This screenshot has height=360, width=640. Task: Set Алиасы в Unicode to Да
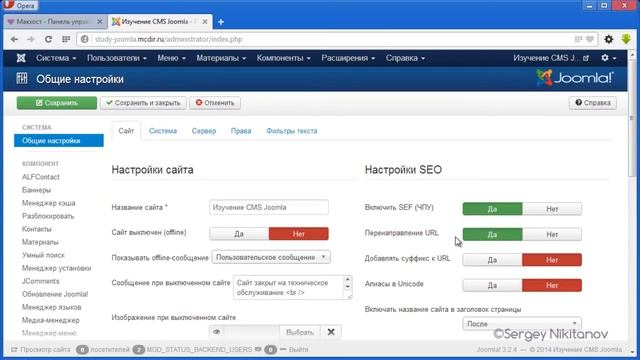point(492,285)
